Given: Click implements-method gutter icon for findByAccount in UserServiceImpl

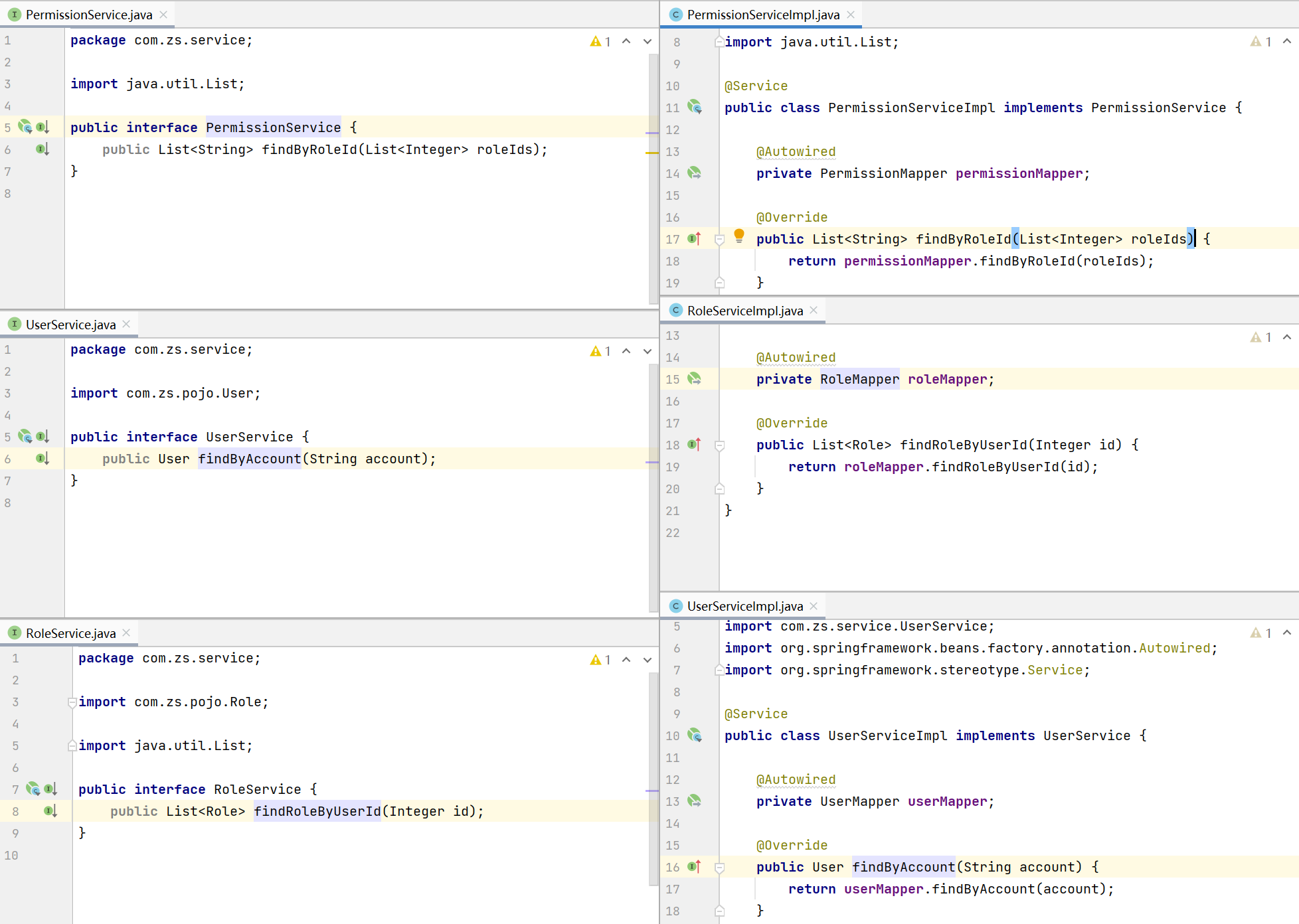Looking at the screenshot, I should coord(695,866).
